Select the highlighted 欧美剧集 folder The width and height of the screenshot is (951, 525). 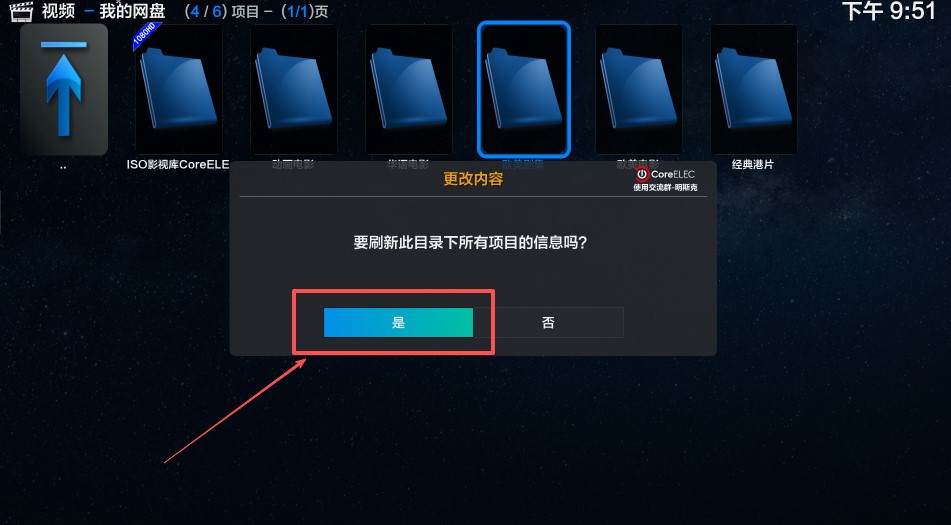(x=524, y=89)
